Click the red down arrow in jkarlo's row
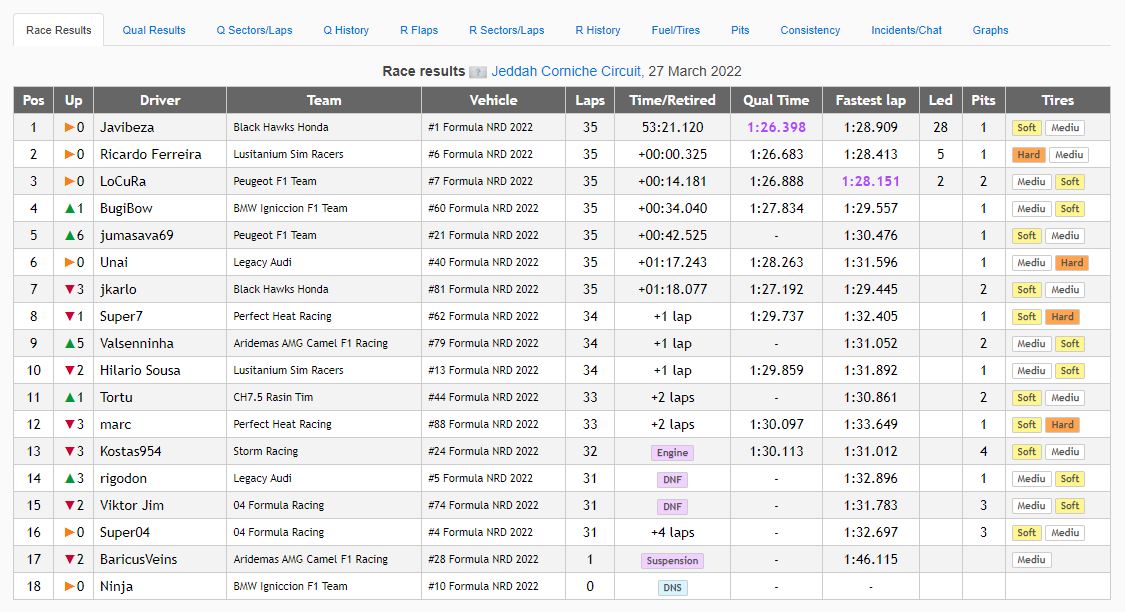Screen dimensions: 1125x612 [70, 289]
